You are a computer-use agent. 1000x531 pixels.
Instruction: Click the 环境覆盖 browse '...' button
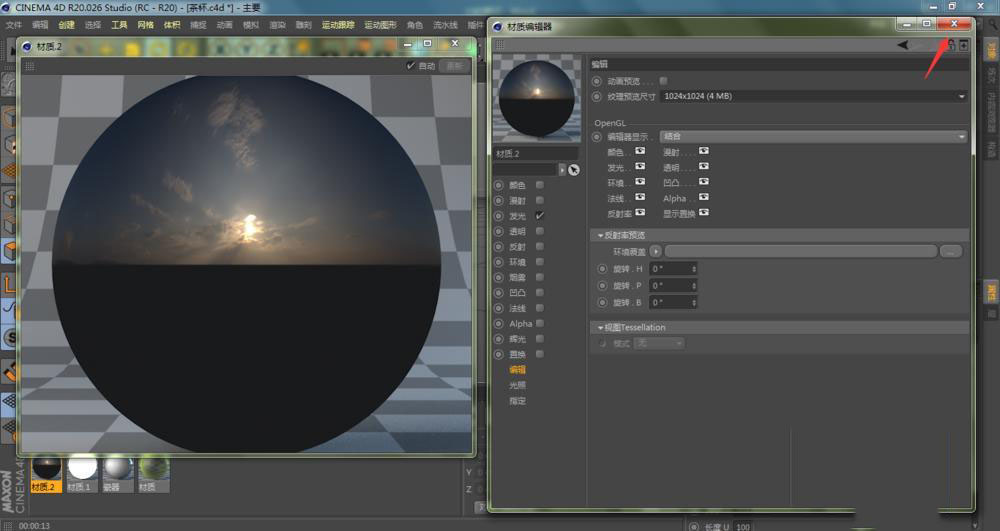[x=950, y=252]
